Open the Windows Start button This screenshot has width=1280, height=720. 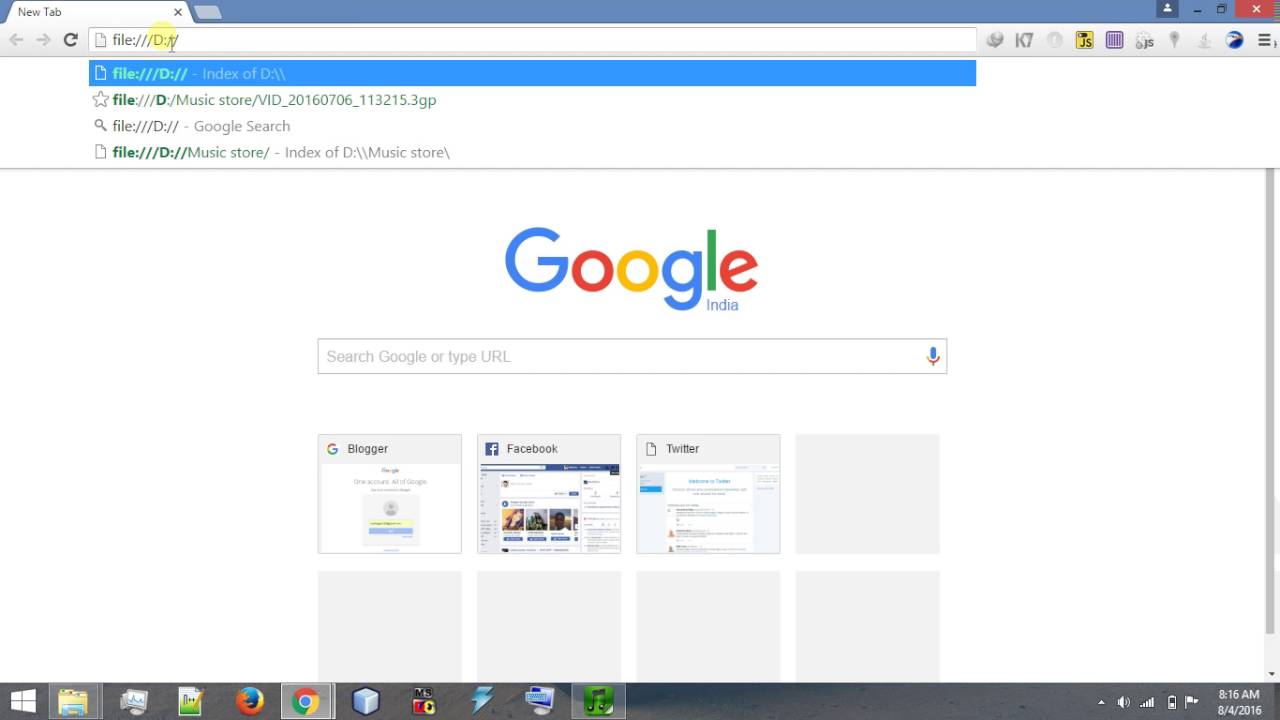(23, 701)
